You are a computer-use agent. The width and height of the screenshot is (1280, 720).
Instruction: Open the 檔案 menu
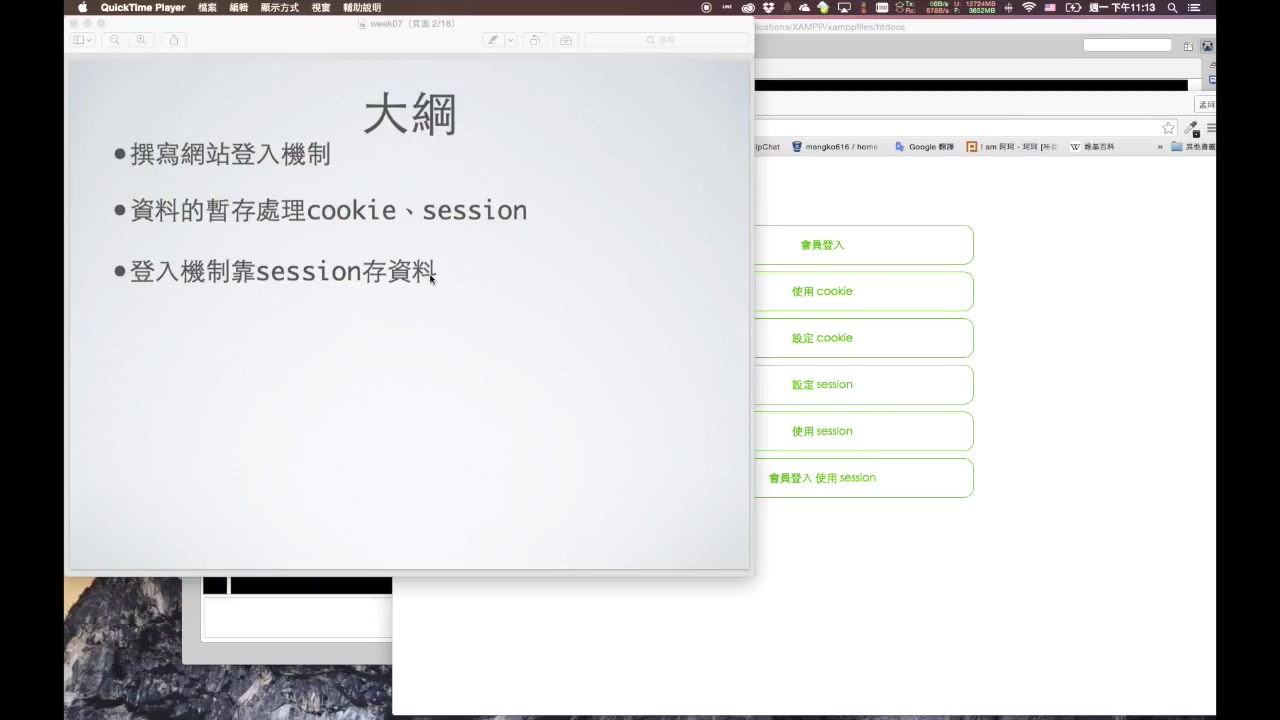click(x=207, y=7)
